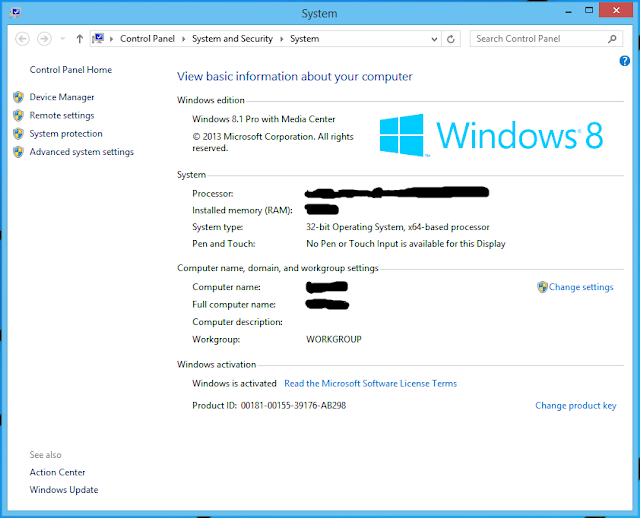Select System and Security in the breadcrumb
Image resolution: width=640 pixels, height=518 pixels.
[x=232, y=39]
